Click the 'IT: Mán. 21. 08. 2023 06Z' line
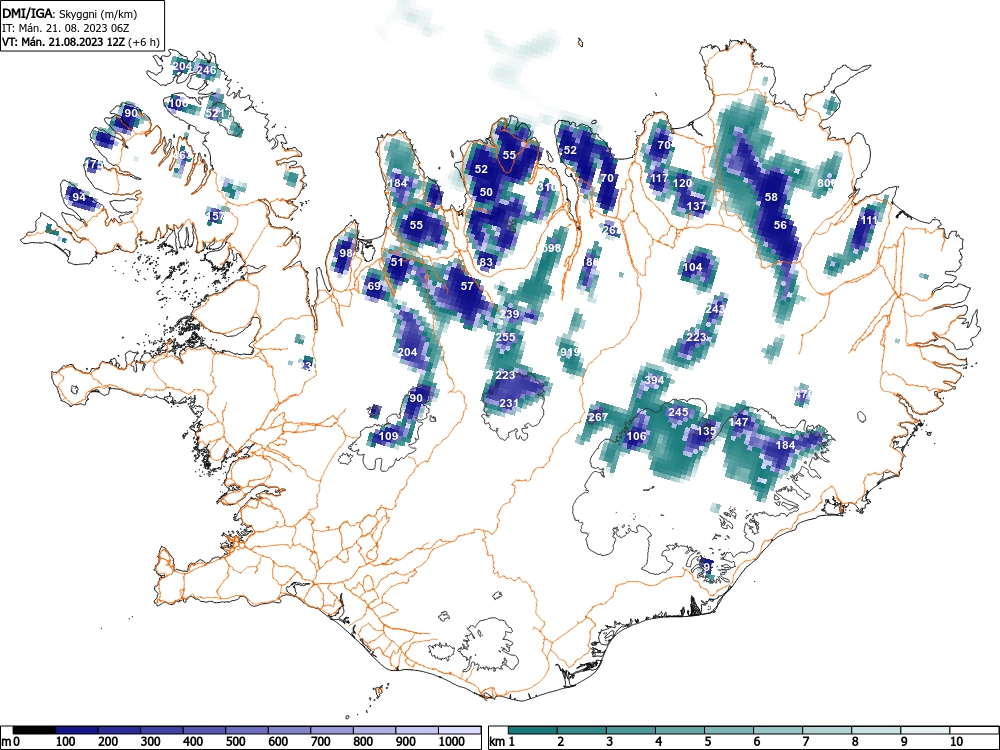This screenshot has width=1000, height=750. [x=64, y=28]
